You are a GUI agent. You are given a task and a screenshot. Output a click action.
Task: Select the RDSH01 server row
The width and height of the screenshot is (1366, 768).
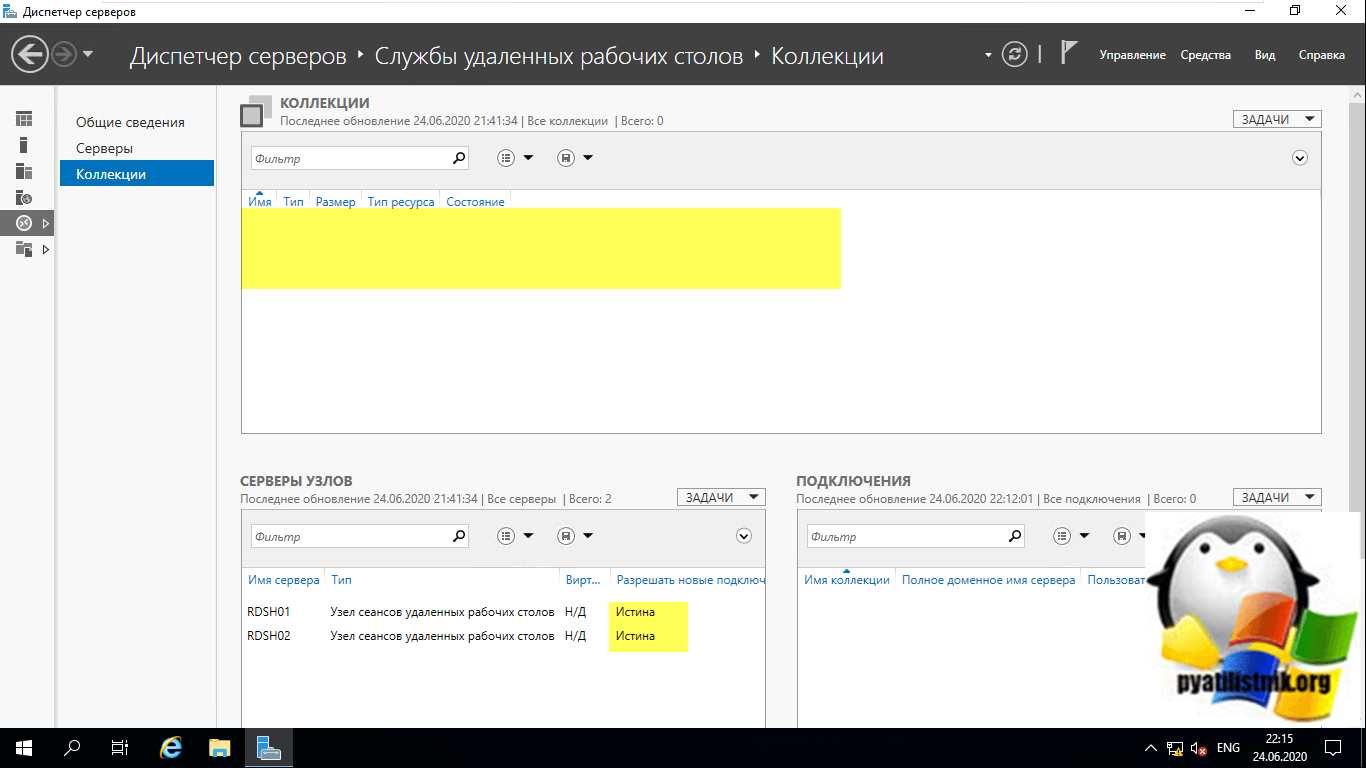pos(269,611)
